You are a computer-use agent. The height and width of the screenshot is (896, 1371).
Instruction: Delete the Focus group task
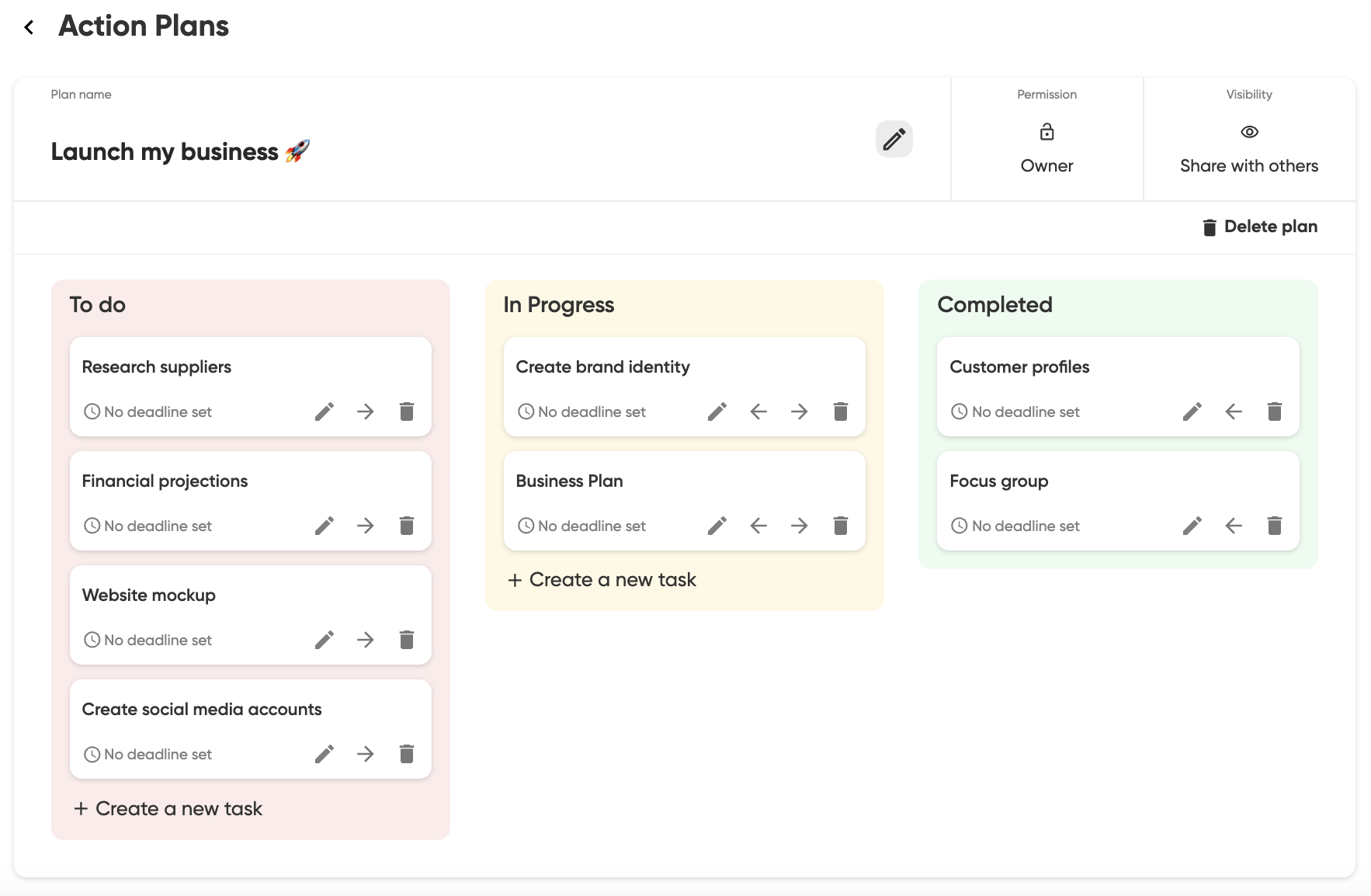click(x=1274, y=526)
